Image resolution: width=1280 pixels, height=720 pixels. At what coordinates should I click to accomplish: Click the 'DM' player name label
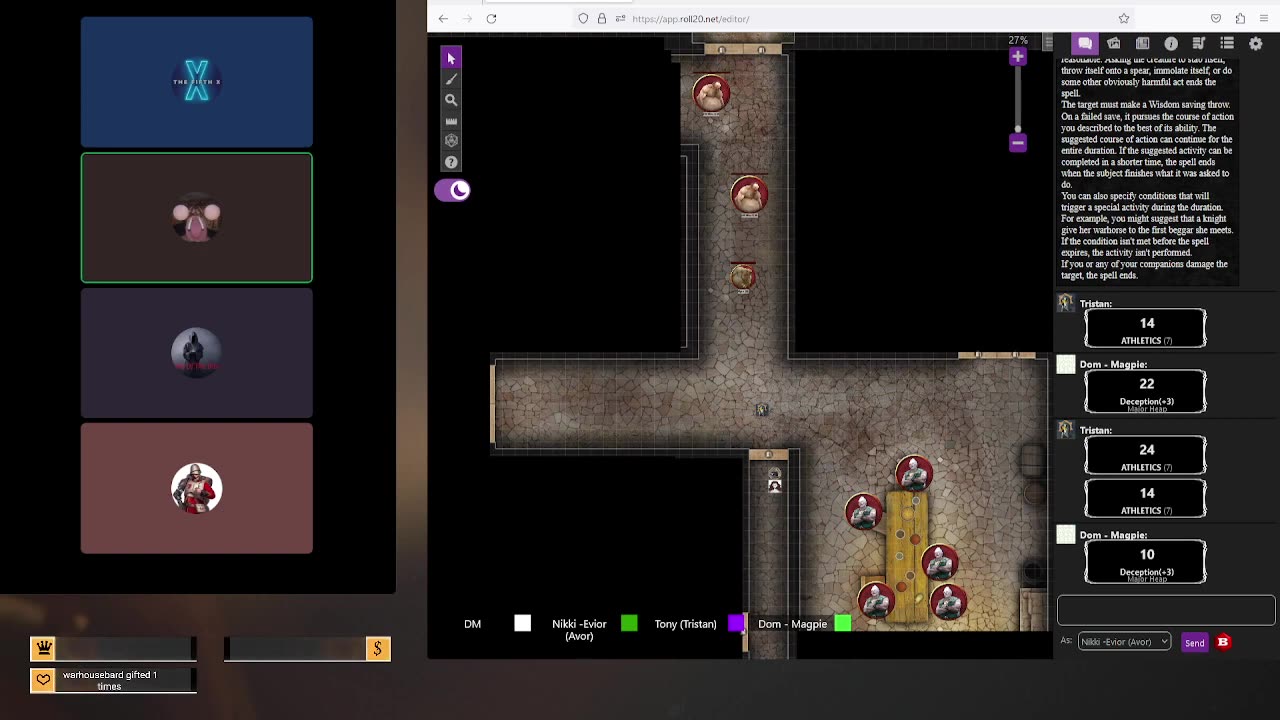point(473,624)
